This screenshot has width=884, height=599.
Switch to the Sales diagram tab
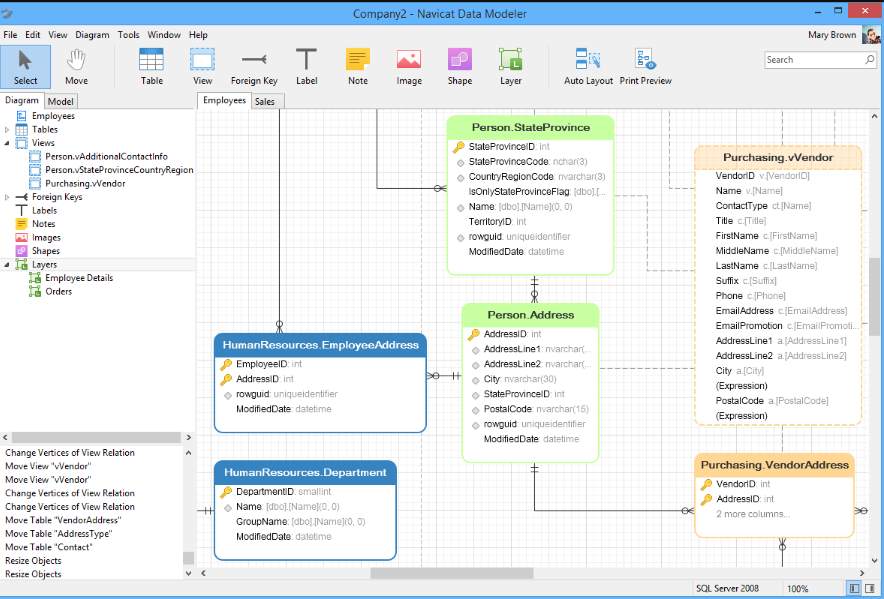click(266, 101)
